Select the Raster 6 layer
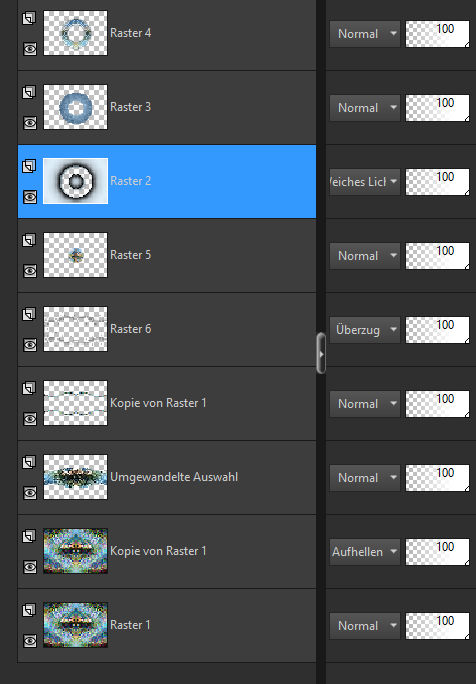This screenshot has height=684, width=476. 167,329
